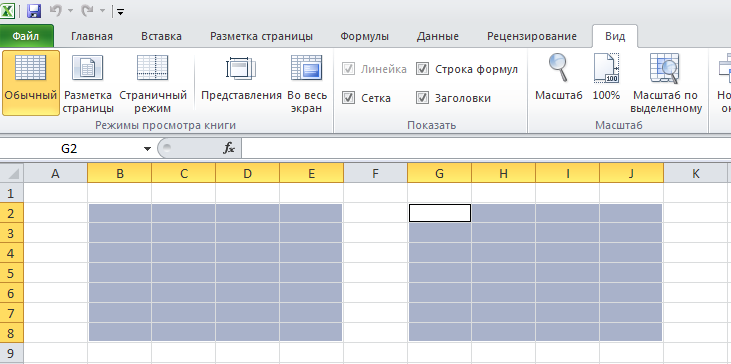The image size is (731, 364).
Task: Select row 9 header
Action: click(x=12, y=353)
